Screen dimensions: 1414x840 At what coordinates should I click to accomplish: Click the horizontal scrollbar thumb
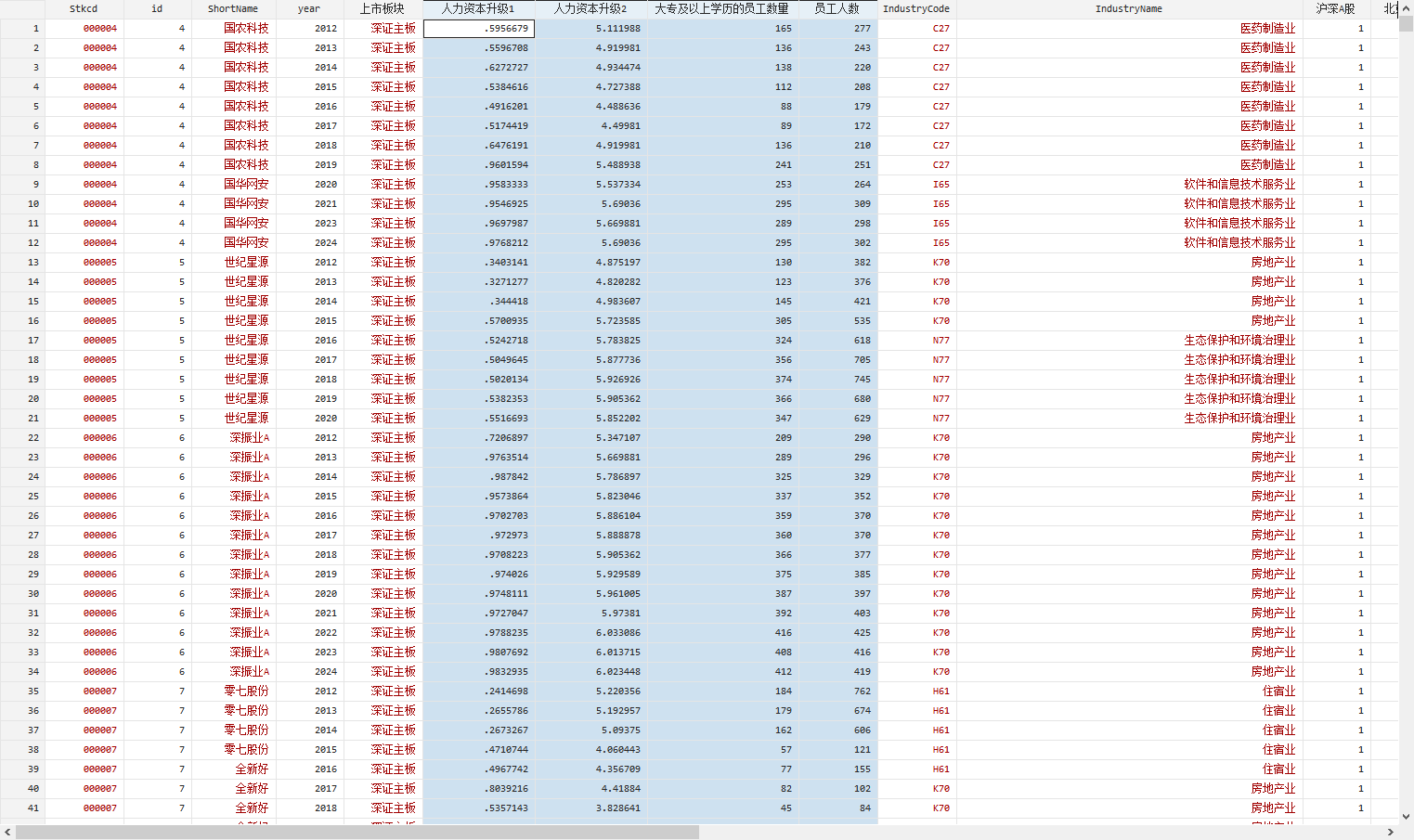(x=357, y=833)
